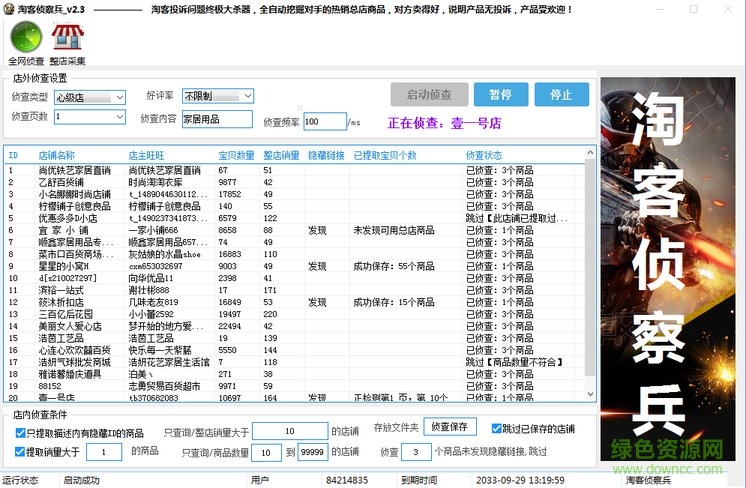Click the 淘客侦察兵 banner image
Viewport: 746px width, 488px height.
click(671, 270)
